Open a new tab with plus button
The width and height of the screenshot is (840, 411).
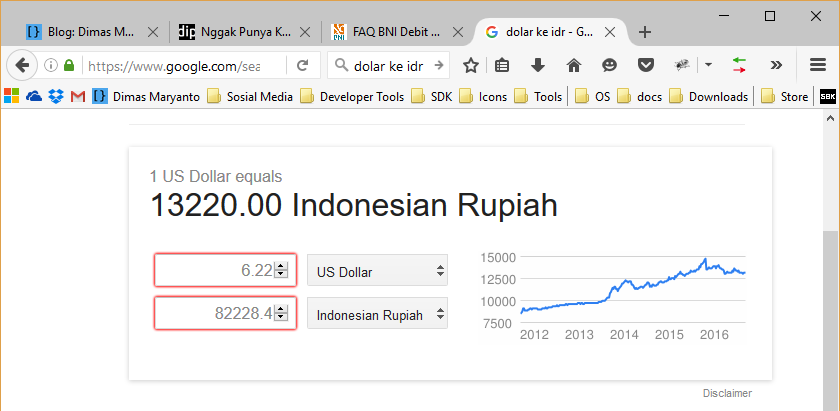pos(645,32)
